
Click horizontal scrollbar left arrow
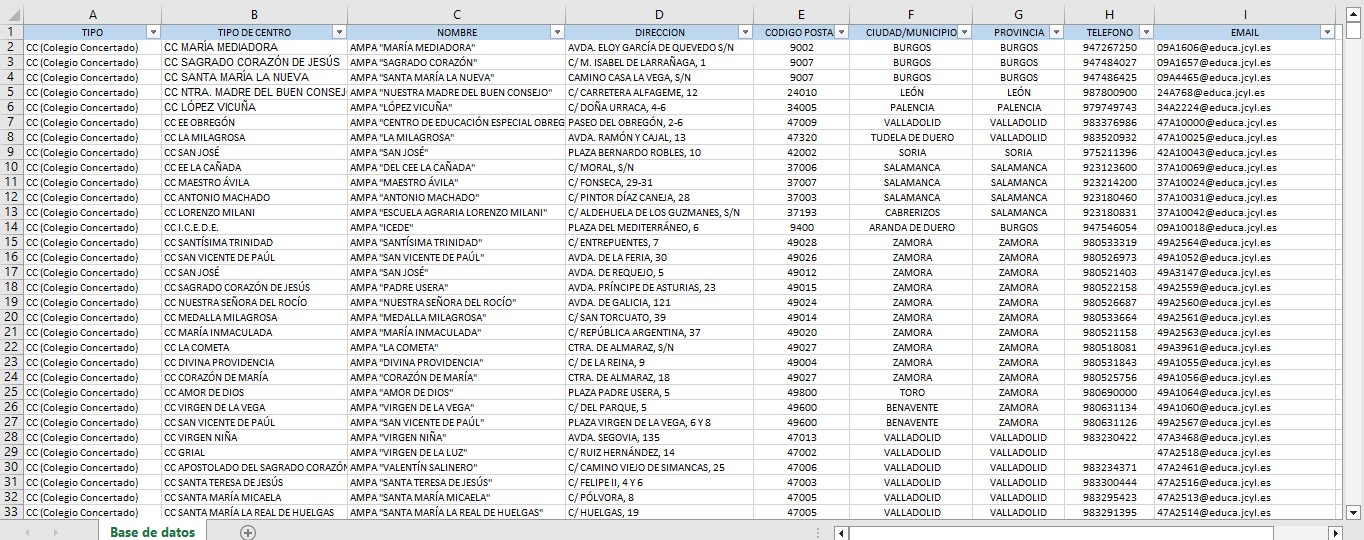point(841,533)
